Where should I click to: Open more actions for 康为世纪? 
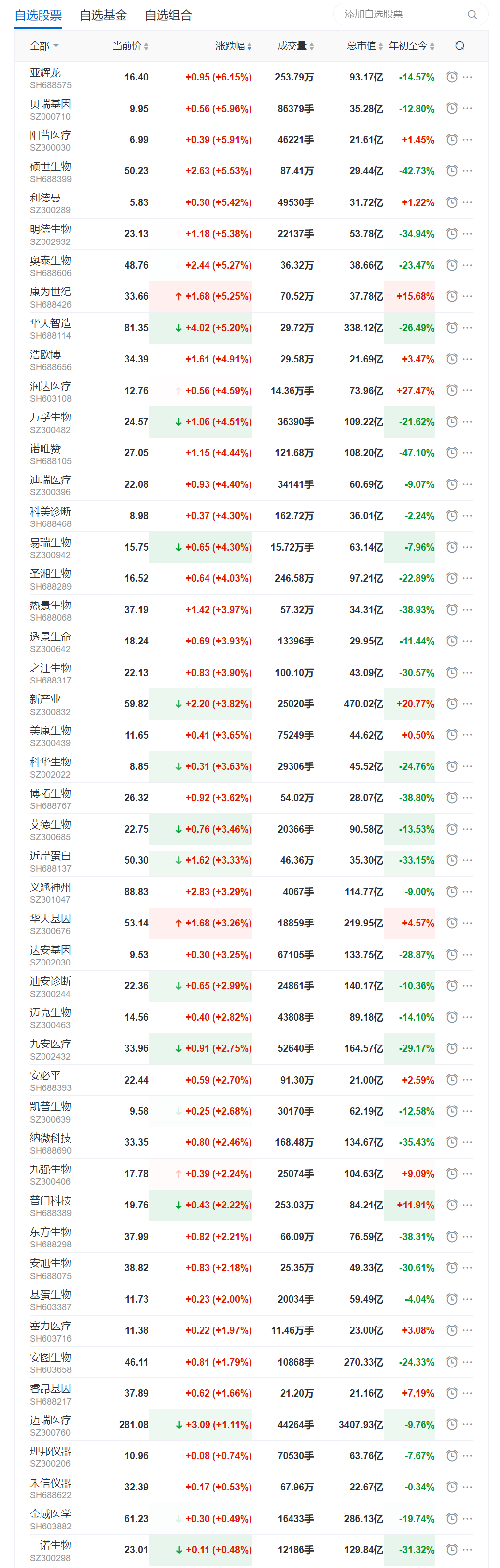coord(467,296)
